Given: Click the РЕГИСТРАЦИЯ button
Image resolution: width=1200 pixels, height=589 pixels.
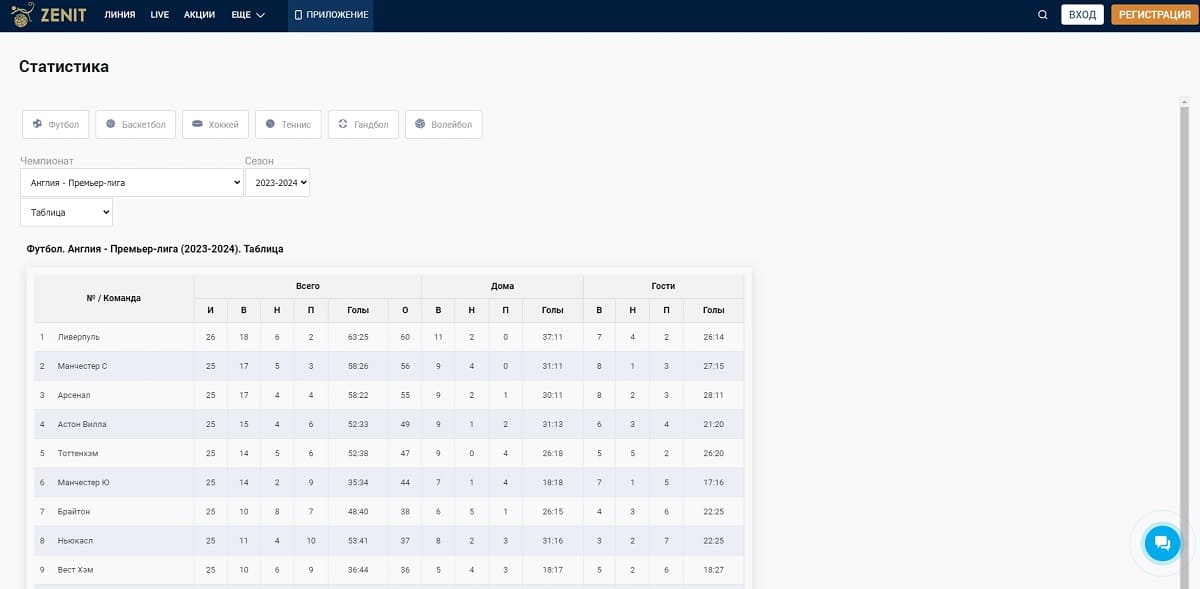Looking at the screenshot, I should coord(1155,15).
